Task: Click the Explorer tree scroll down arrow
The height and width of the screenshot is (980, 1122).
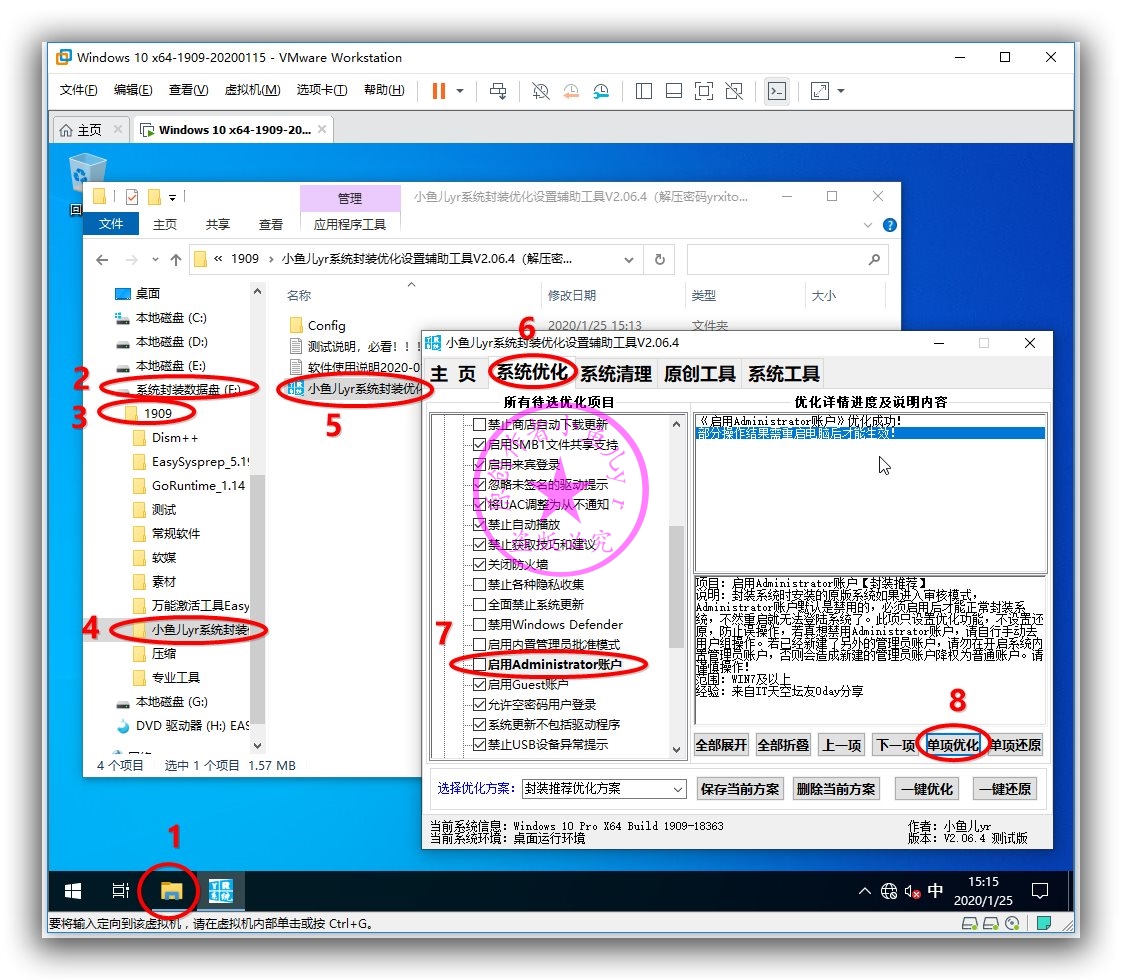Action: (x=258, y=745)
